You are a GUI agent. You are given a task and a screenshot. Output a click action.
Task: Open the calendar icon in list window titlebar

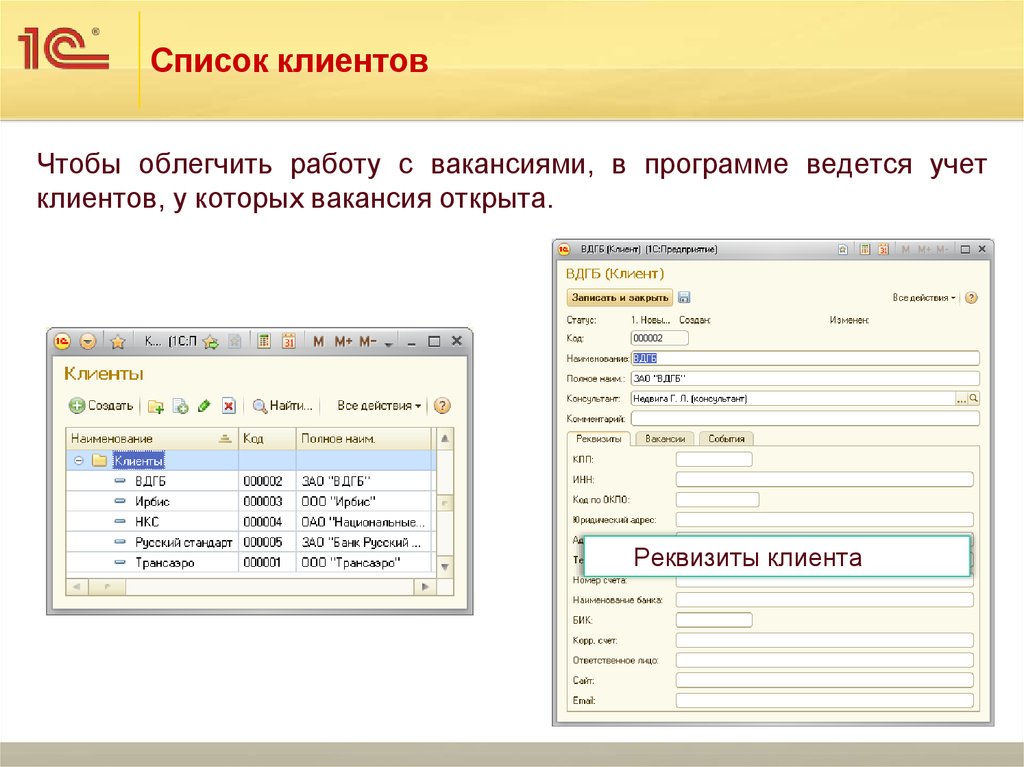click(289, 341)
